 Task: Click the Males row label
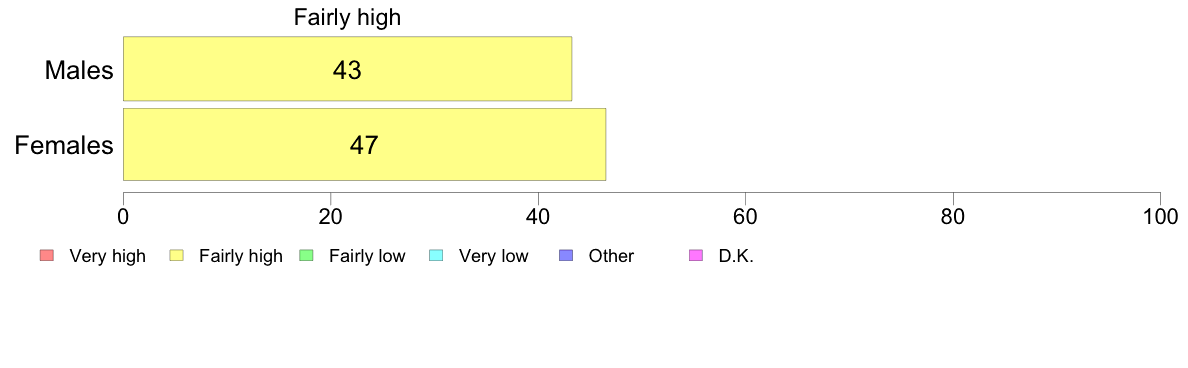coord(79,70)
